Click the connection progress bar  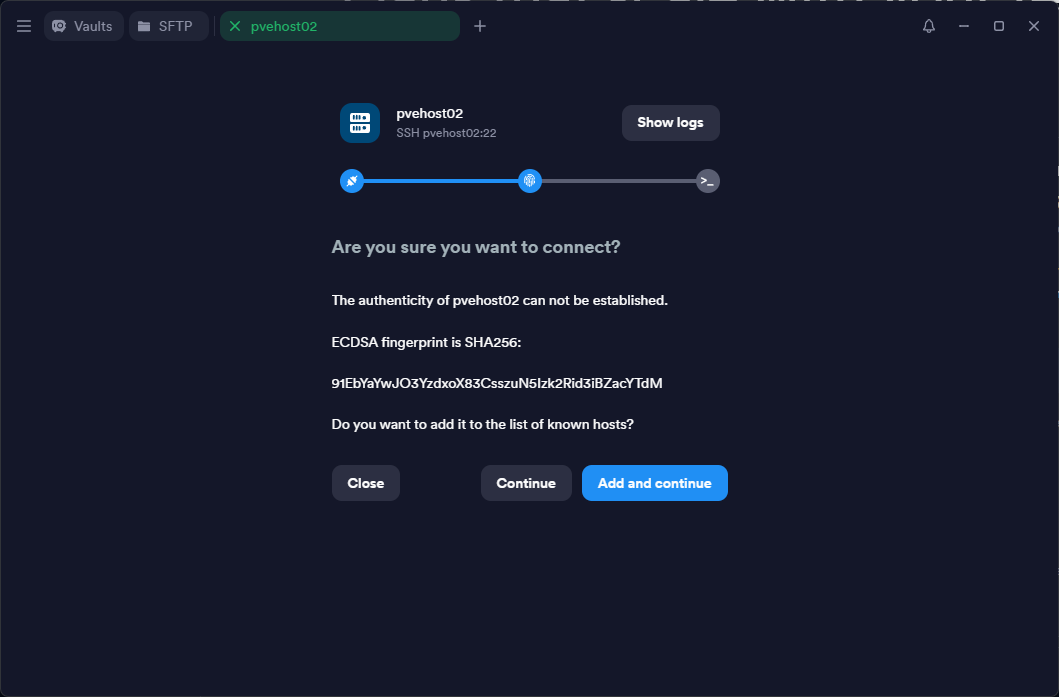tap(530, 181)
